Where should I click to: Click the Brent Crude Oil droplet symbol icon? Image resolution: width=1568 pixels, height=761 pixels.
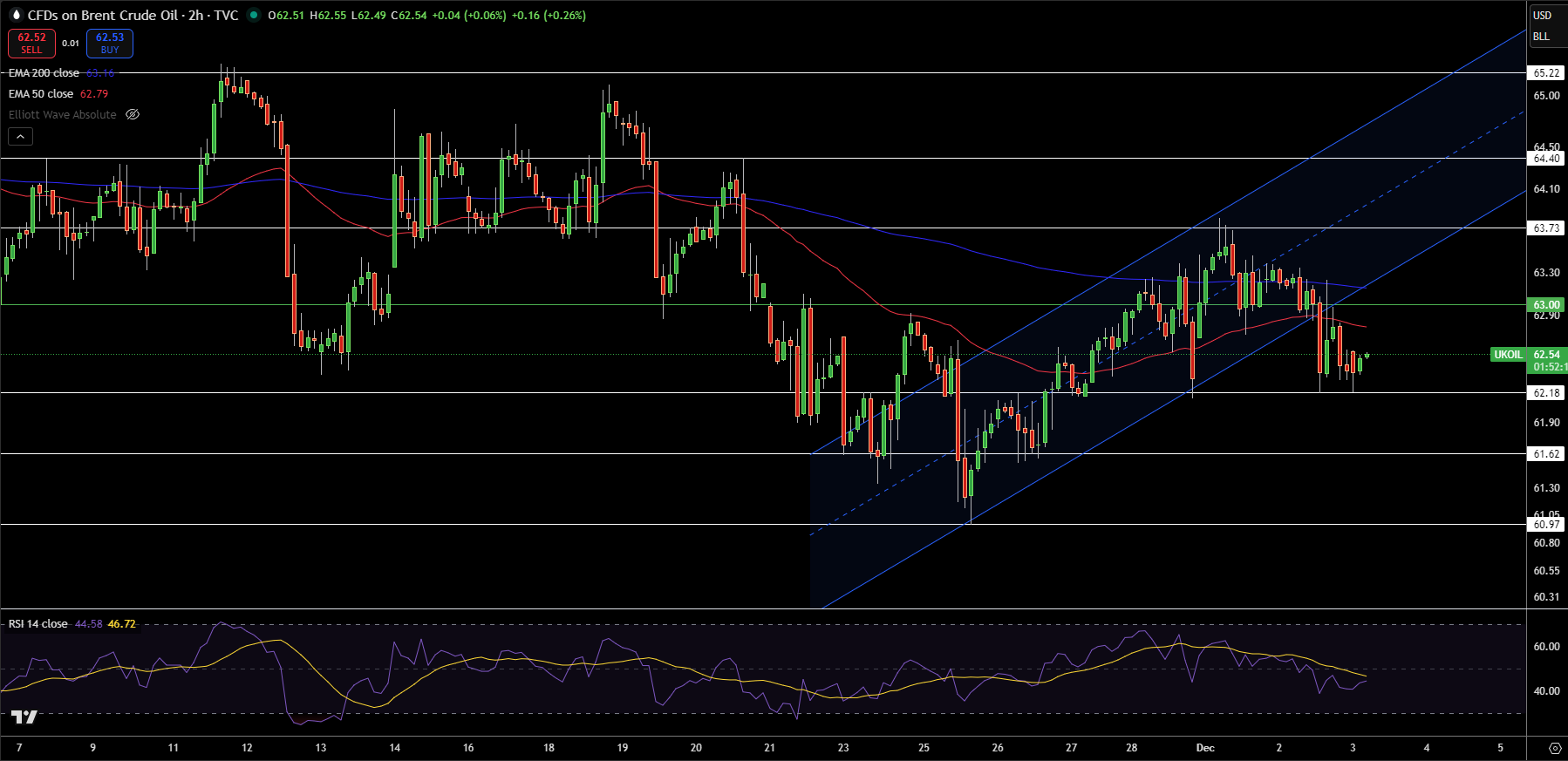(15, 15)
